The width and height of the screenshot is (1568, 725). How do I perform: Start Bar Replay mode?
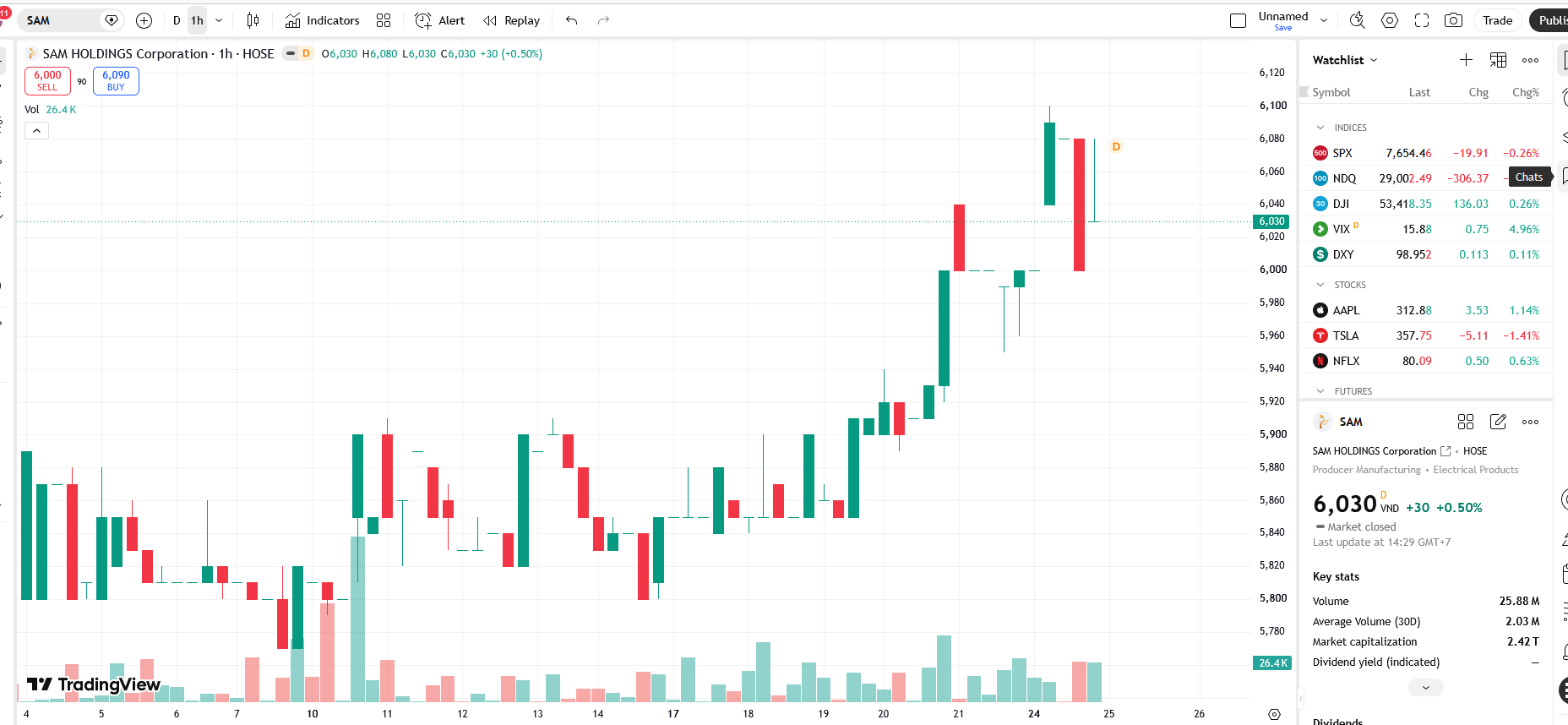(511, 20)
